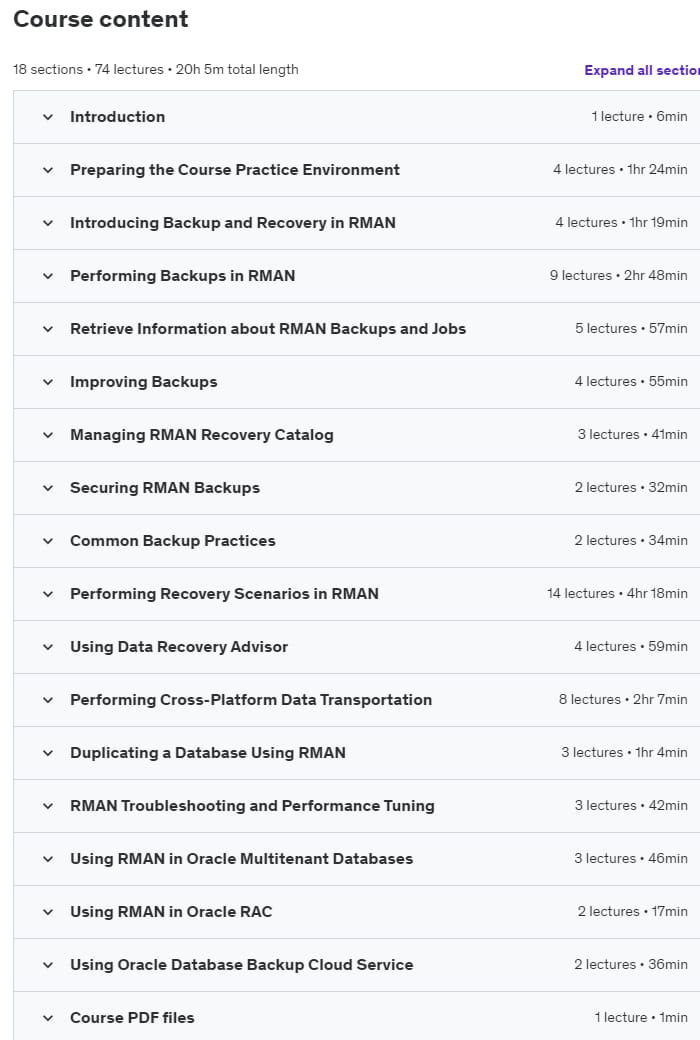The height and width of the screenshot is (1040, 700).
Task: Select Performing Recovery Scenarios in RMAN title
Action: [x=224, y=594]
